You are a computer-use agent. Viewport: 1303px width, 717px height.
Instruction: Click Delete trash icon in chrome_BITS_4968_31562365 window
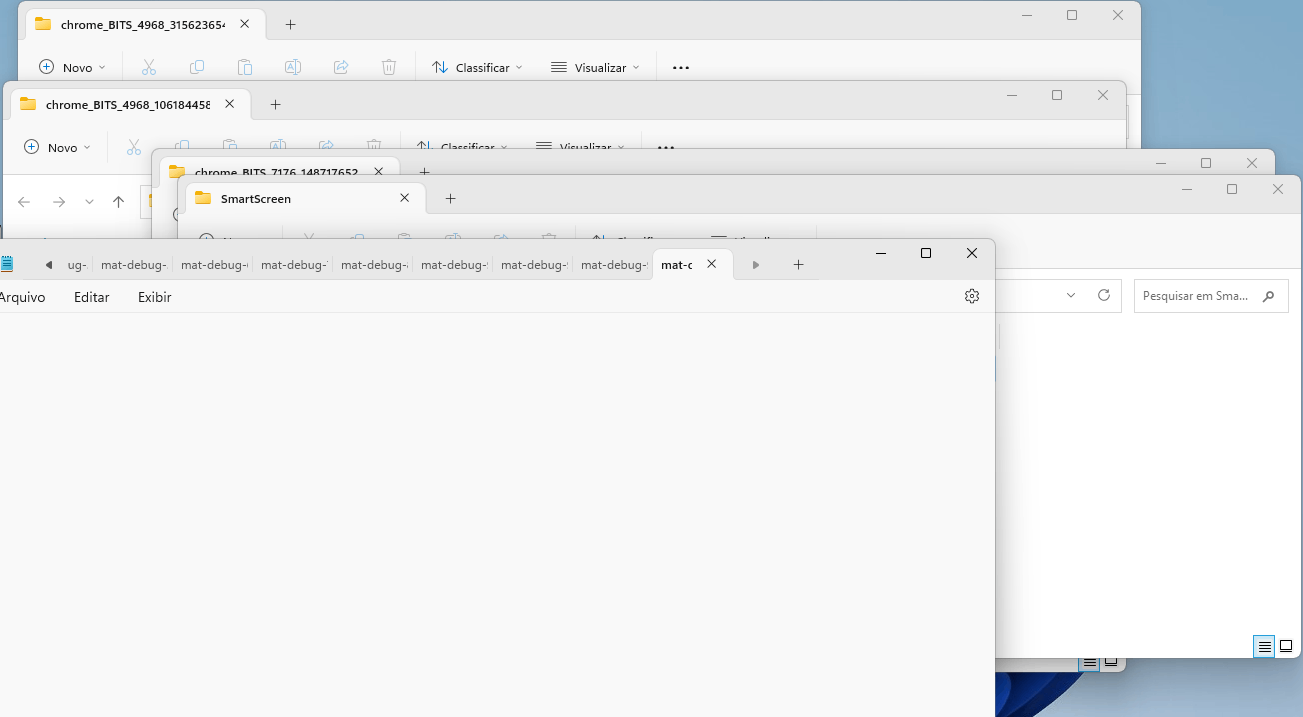(x=389, y=67)
